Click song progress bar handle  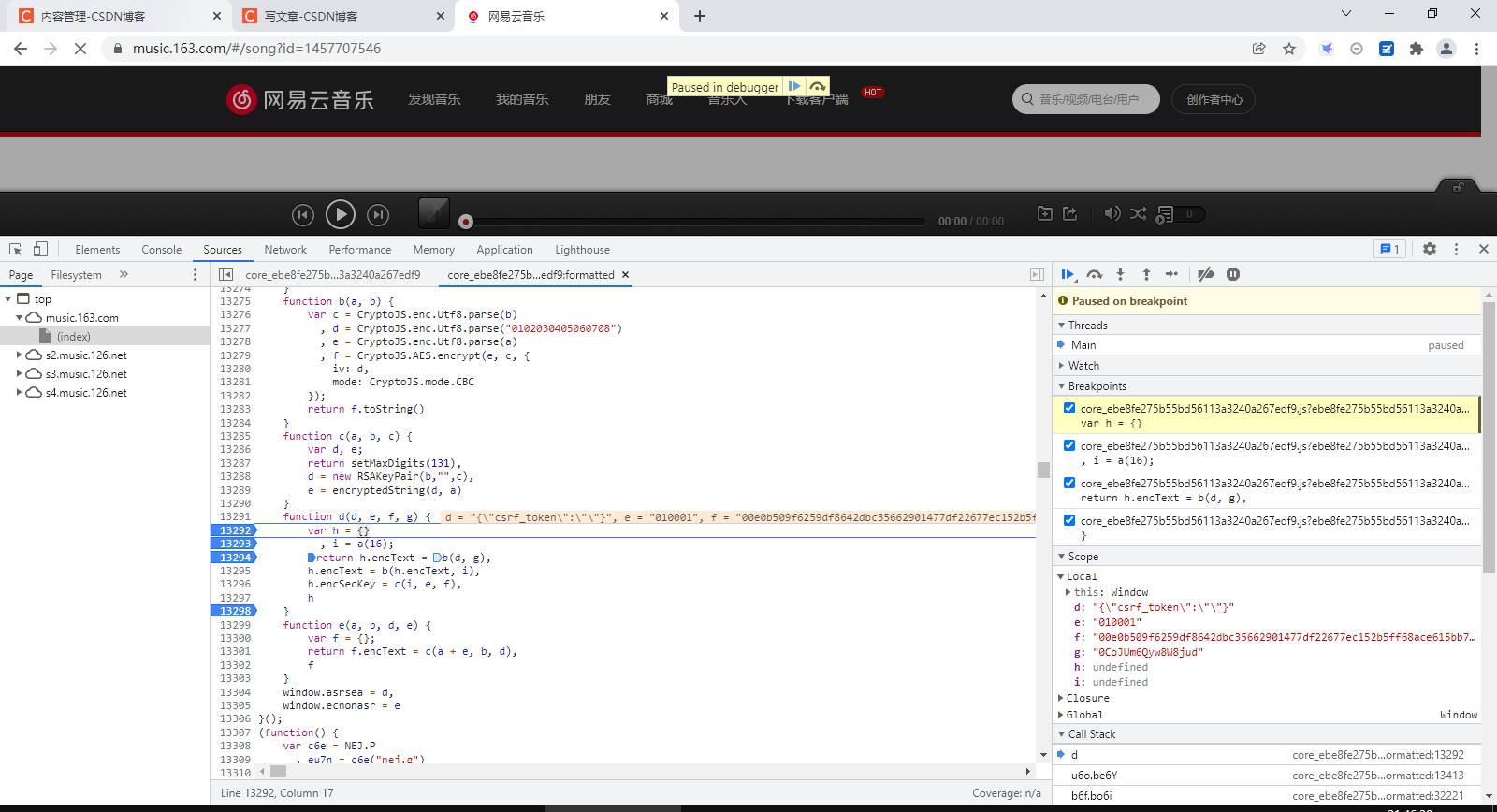[x=466, y=222]
